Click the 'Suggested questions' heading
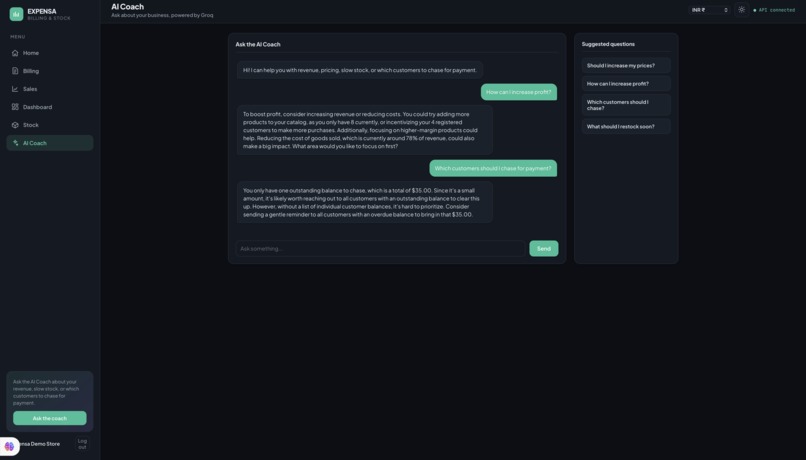The image size is (806, 460). pos(608,44)
